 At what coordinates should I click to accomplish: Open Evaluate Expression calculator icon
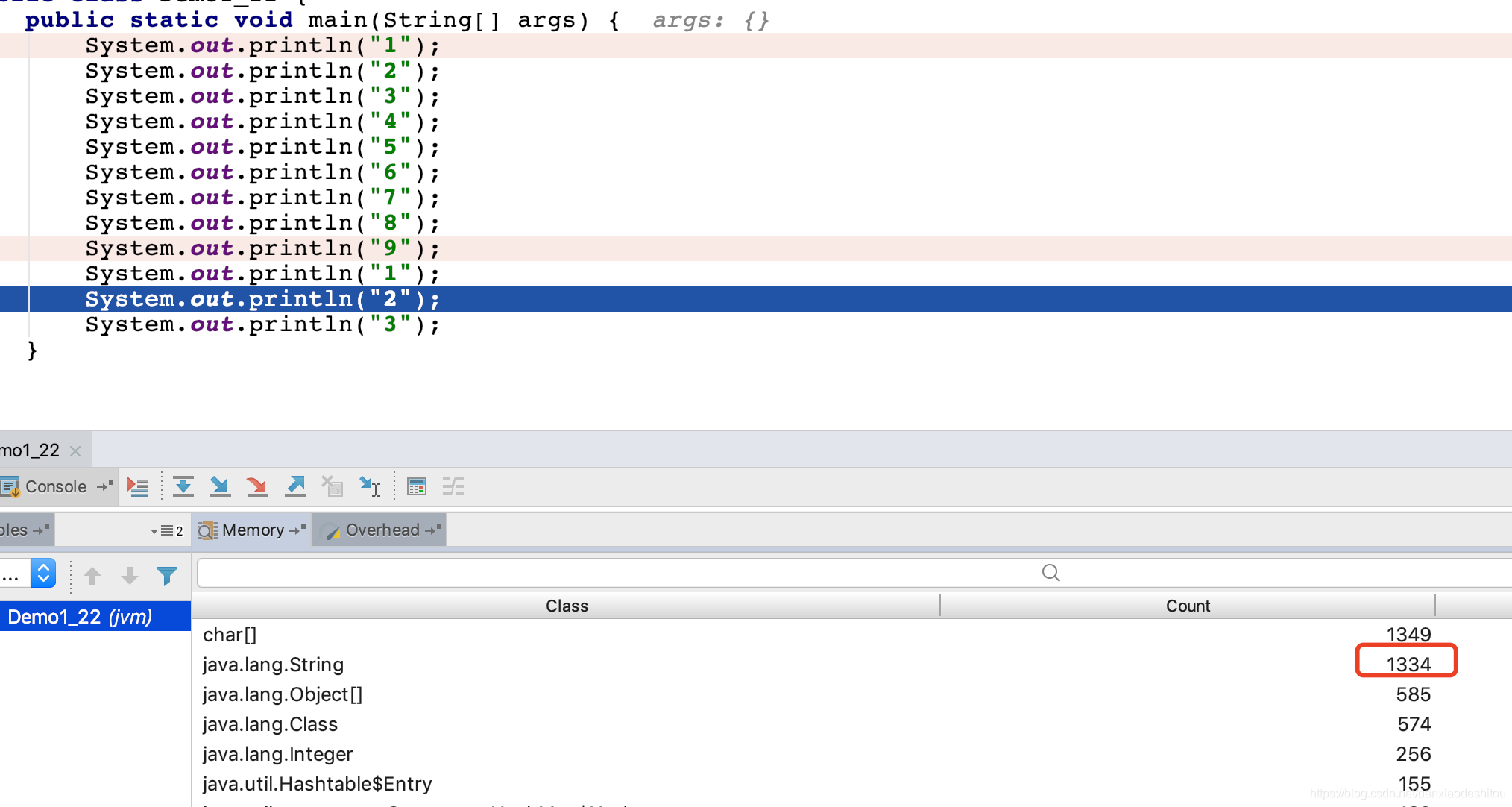[x=417, y=487]
